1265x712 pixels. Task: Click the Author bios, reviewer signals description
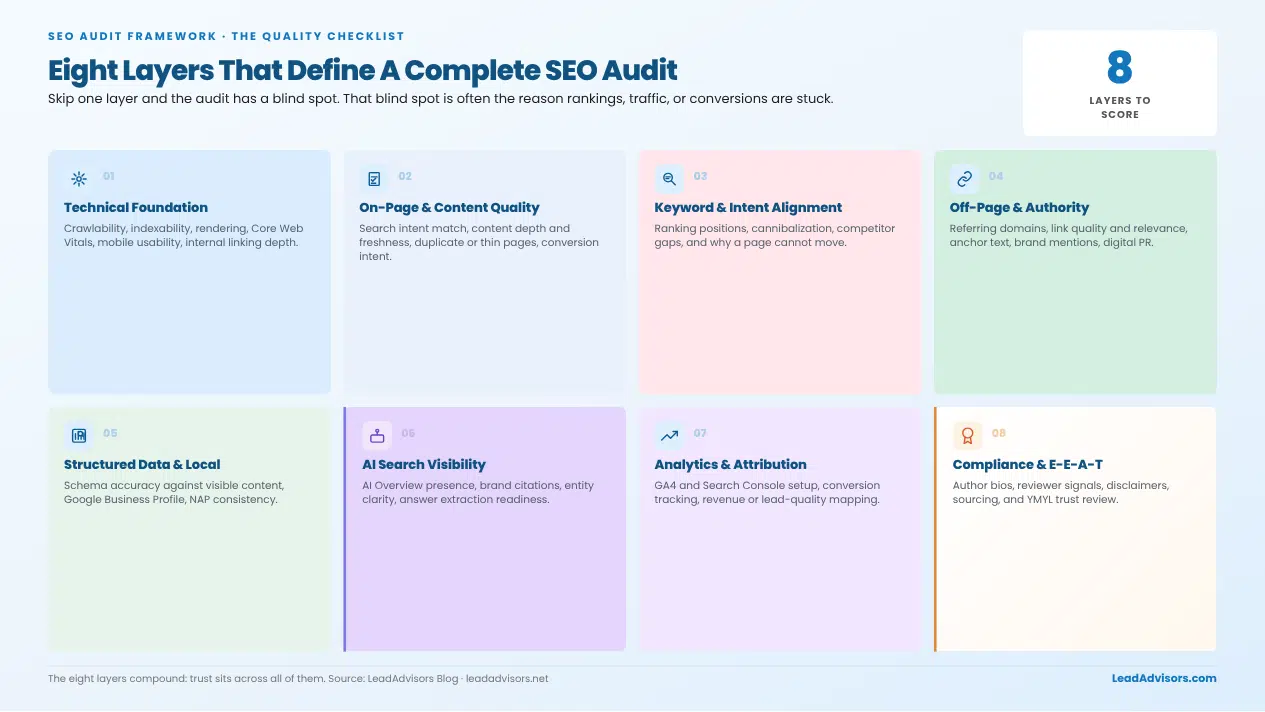click(1061, 493)
